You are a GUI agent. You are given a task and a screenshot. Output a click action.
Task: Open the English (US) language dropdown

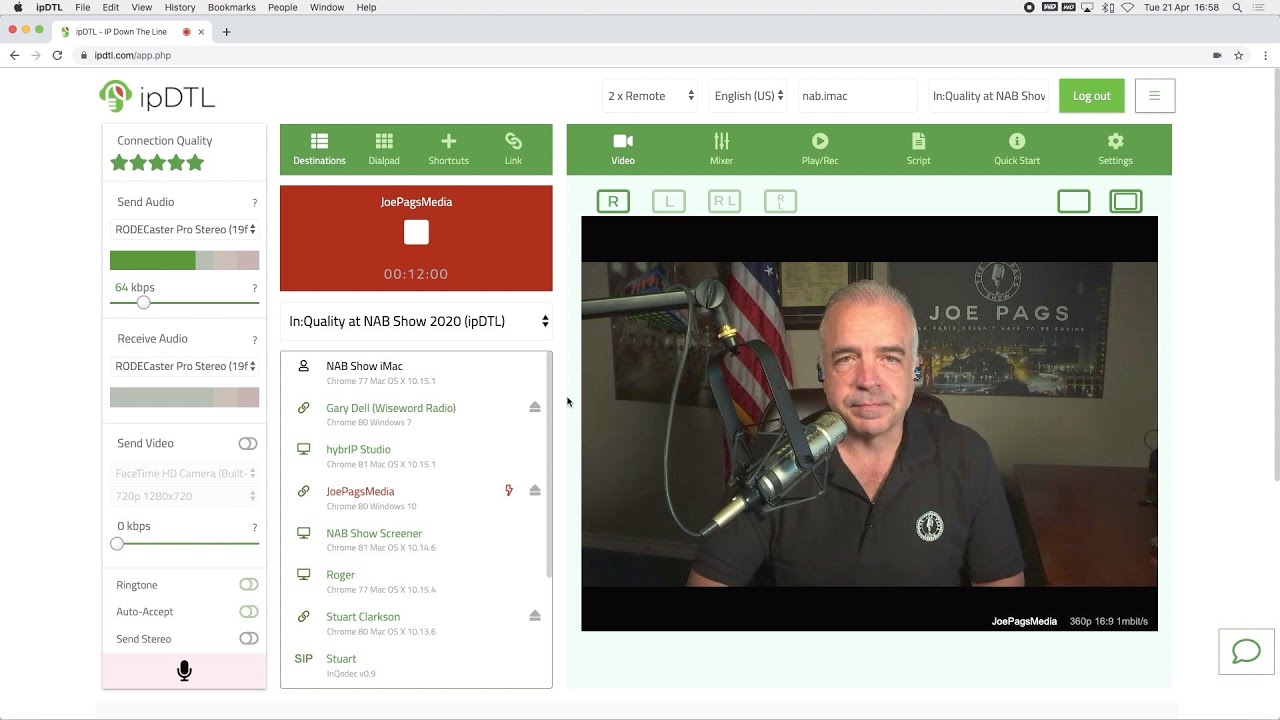(749, 96)
